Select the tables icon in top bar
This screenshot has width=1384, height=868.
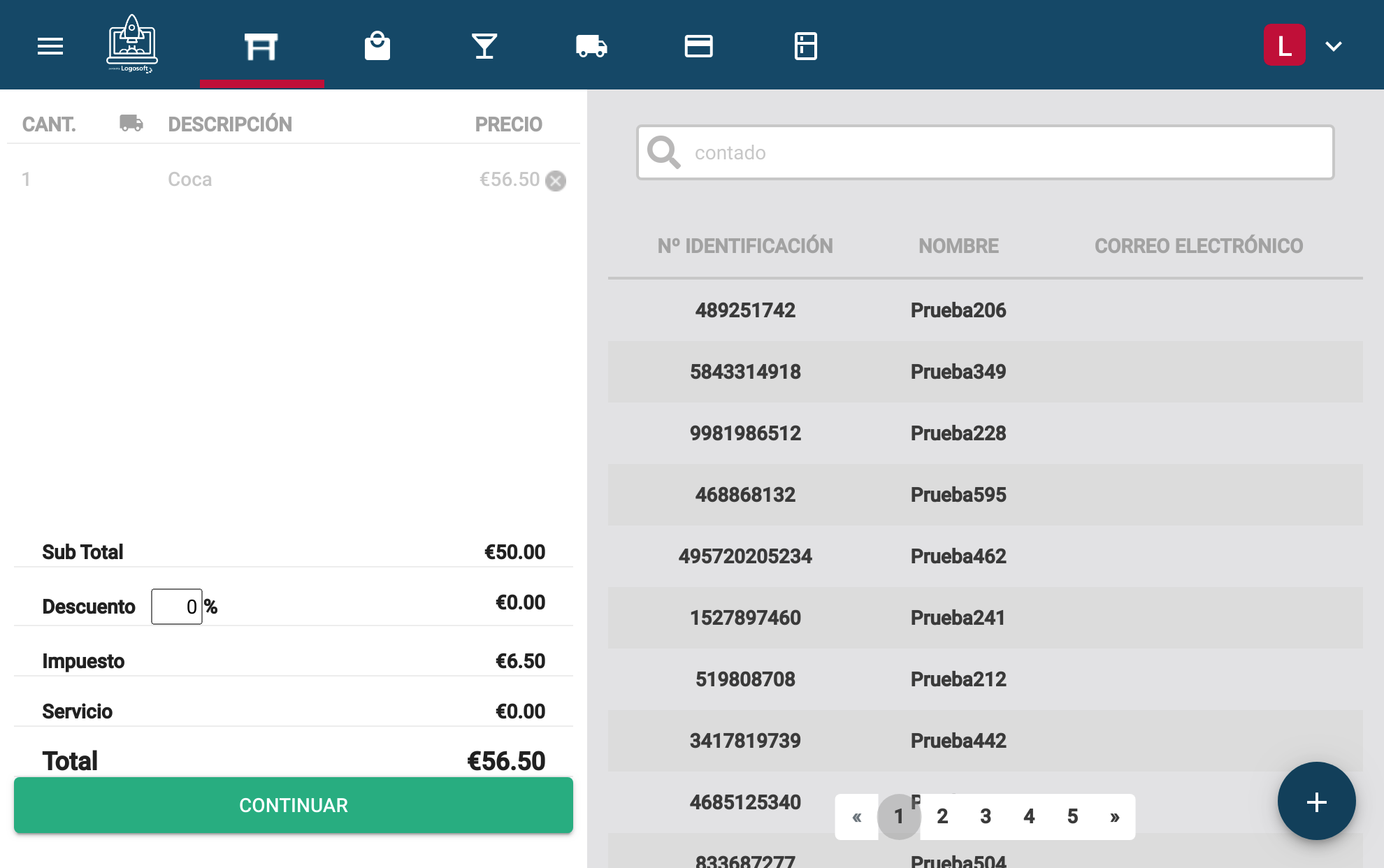[x=261, y=46]
